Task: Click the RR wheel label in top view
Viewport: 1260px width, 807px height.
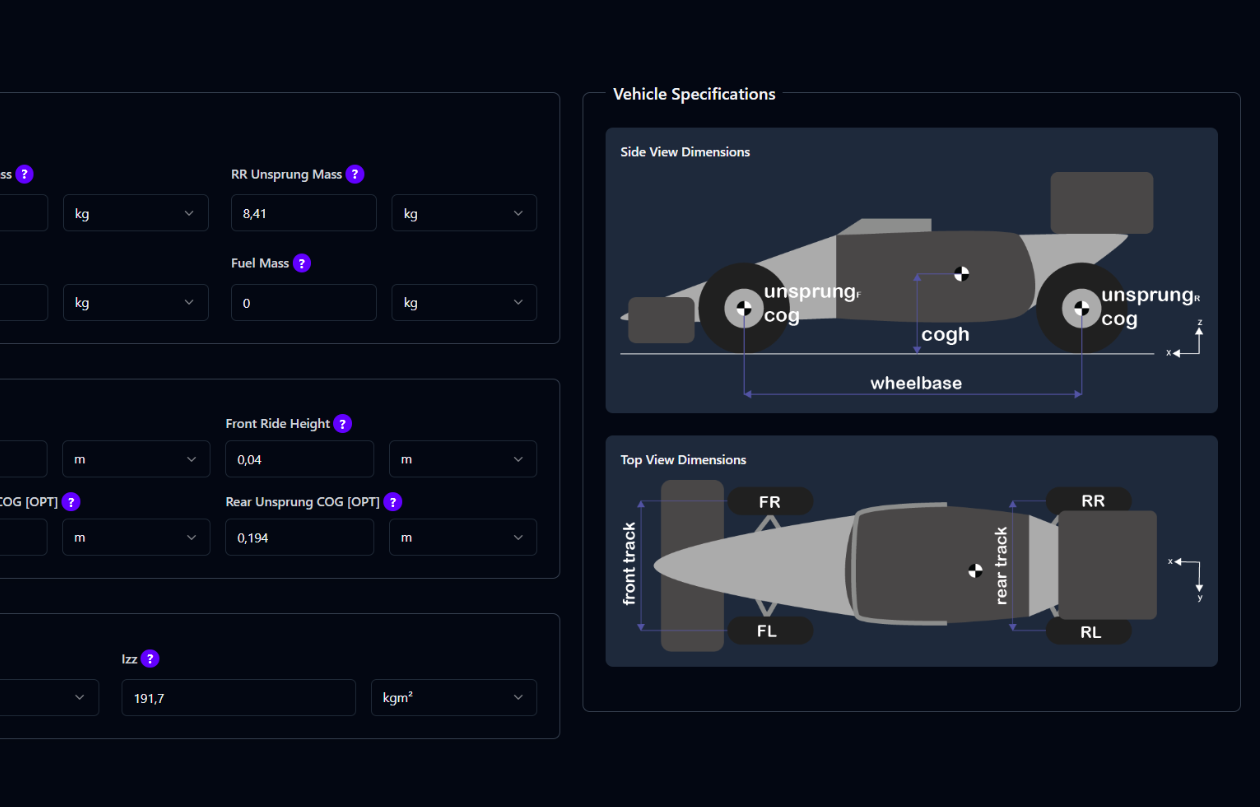Action: tap(1093, 500)
